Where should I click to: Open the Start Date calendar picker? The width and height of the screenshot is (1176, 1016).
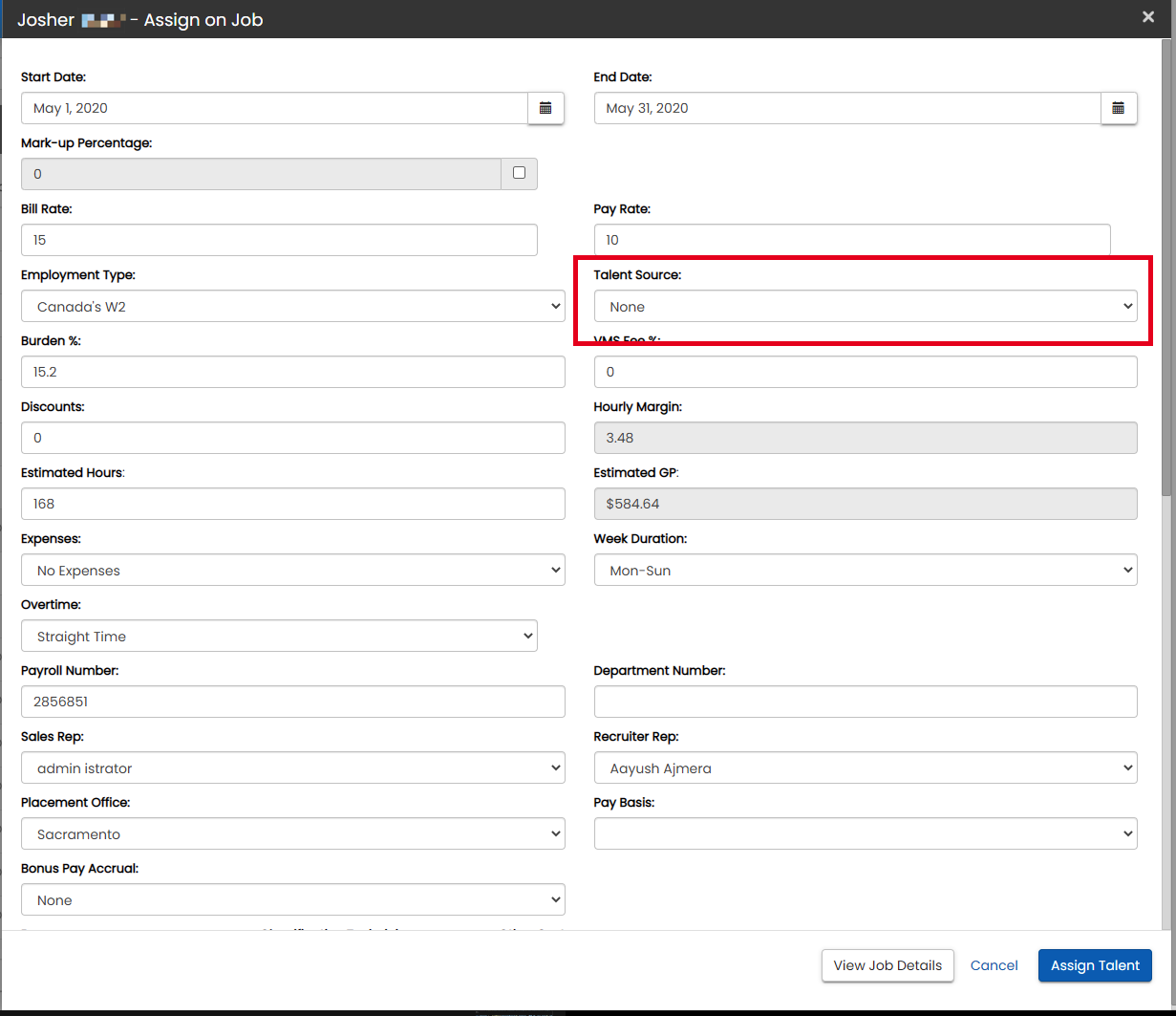545,108
